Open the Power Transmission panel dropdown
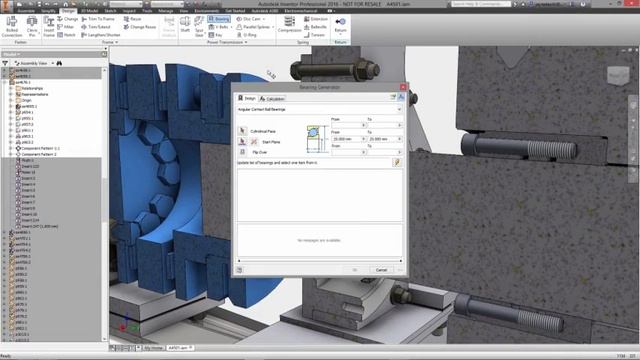Image resolution: width=640 pixels, height=360 pixels. click(x=246, y=42)
